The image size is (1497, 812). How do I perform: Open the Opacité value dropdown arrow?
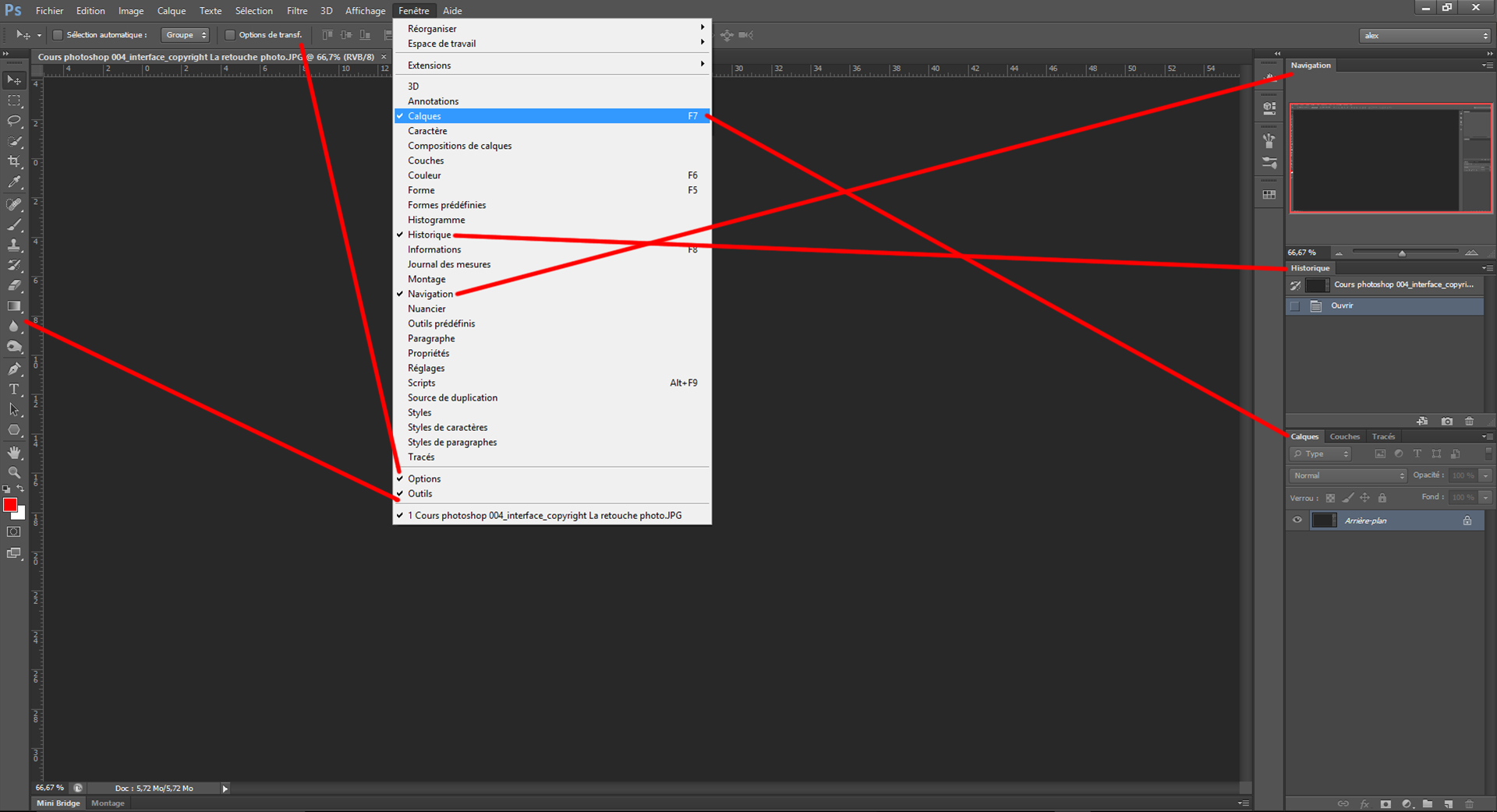(1486, 475)
